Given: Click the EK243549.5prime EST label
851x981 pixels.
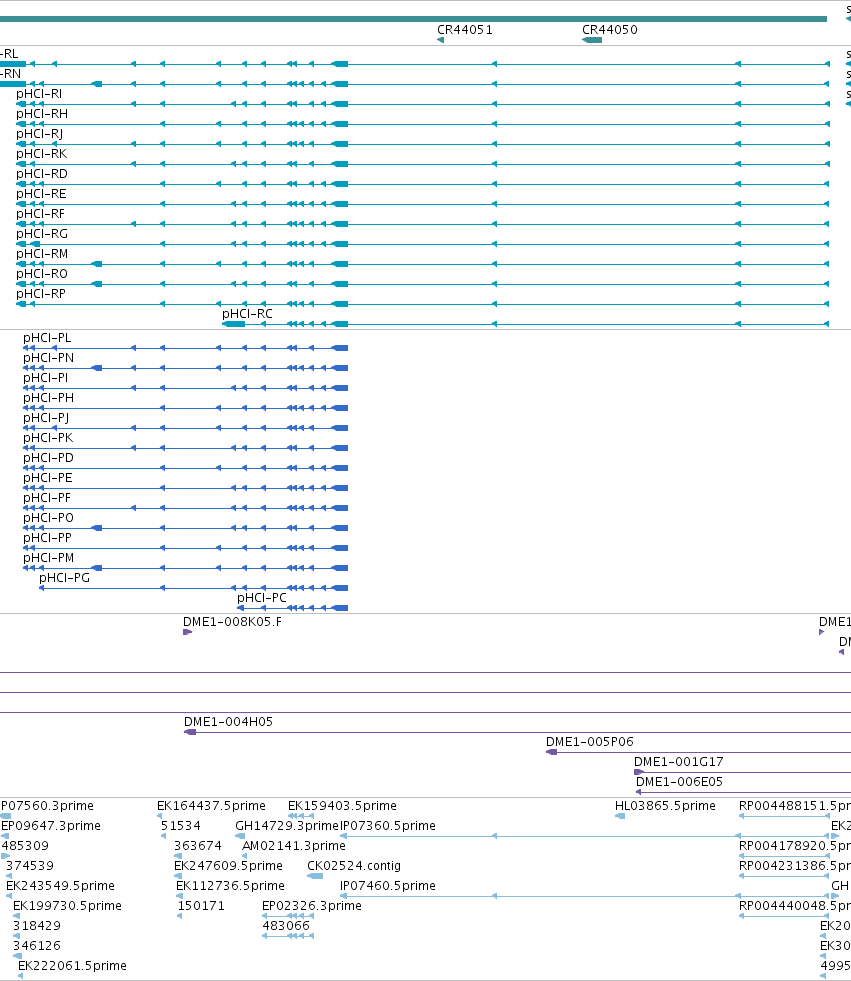Looking at the screenshot, I should (61, 886).
